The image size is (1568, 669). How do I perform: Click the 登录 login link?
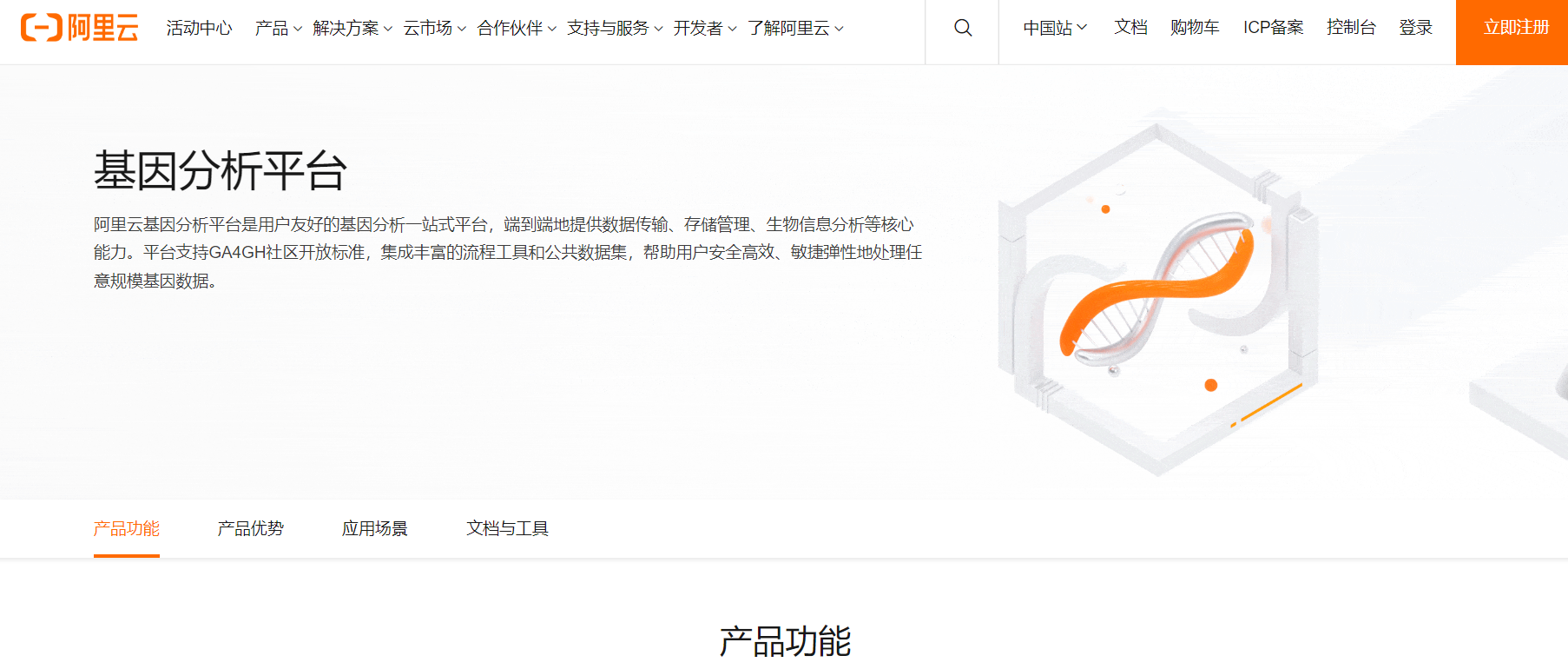1415,28
